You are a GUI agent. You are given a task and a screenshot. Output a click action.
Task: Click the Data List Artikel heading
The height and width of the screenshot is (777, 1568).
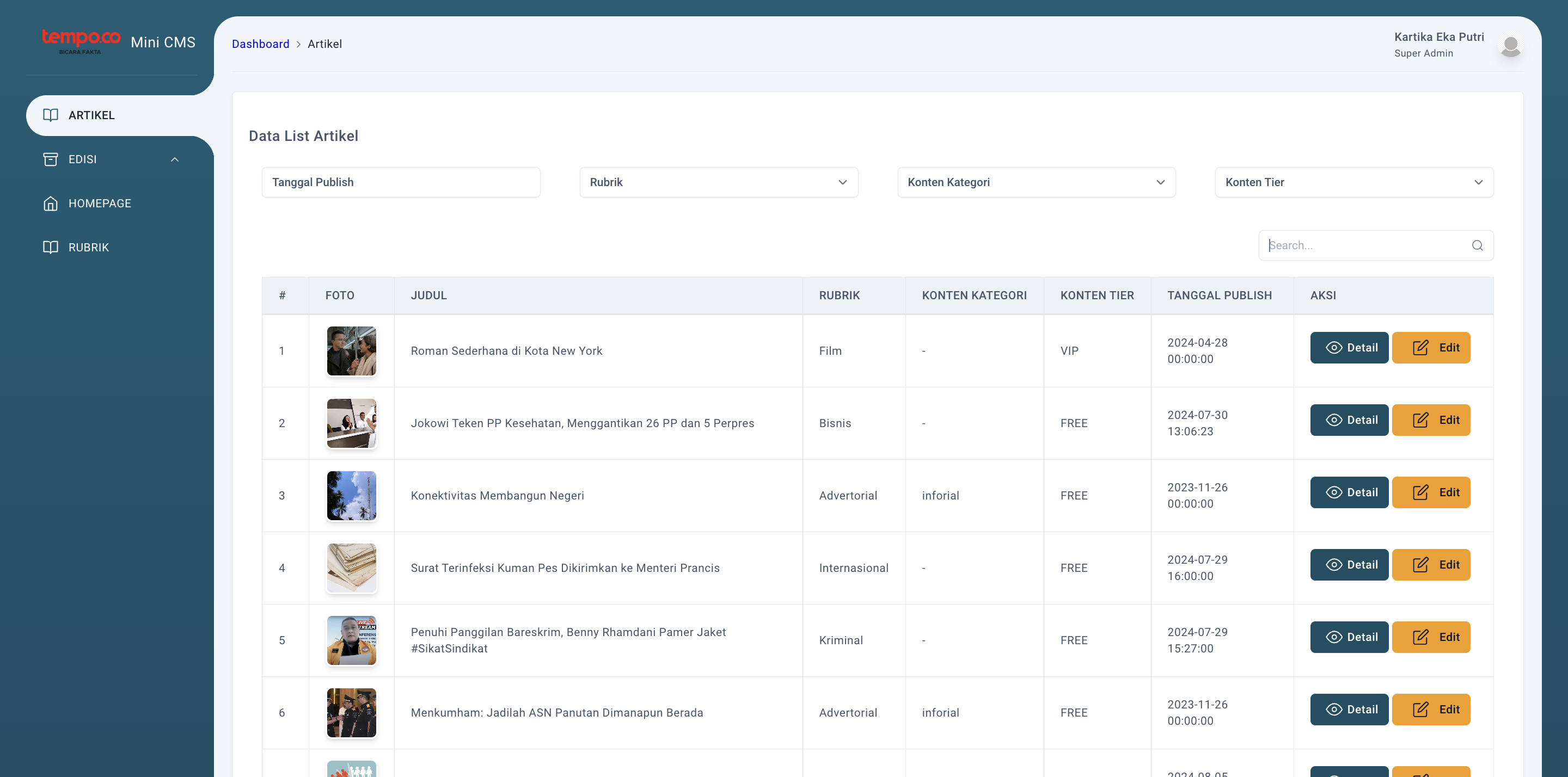coord(303,135)
